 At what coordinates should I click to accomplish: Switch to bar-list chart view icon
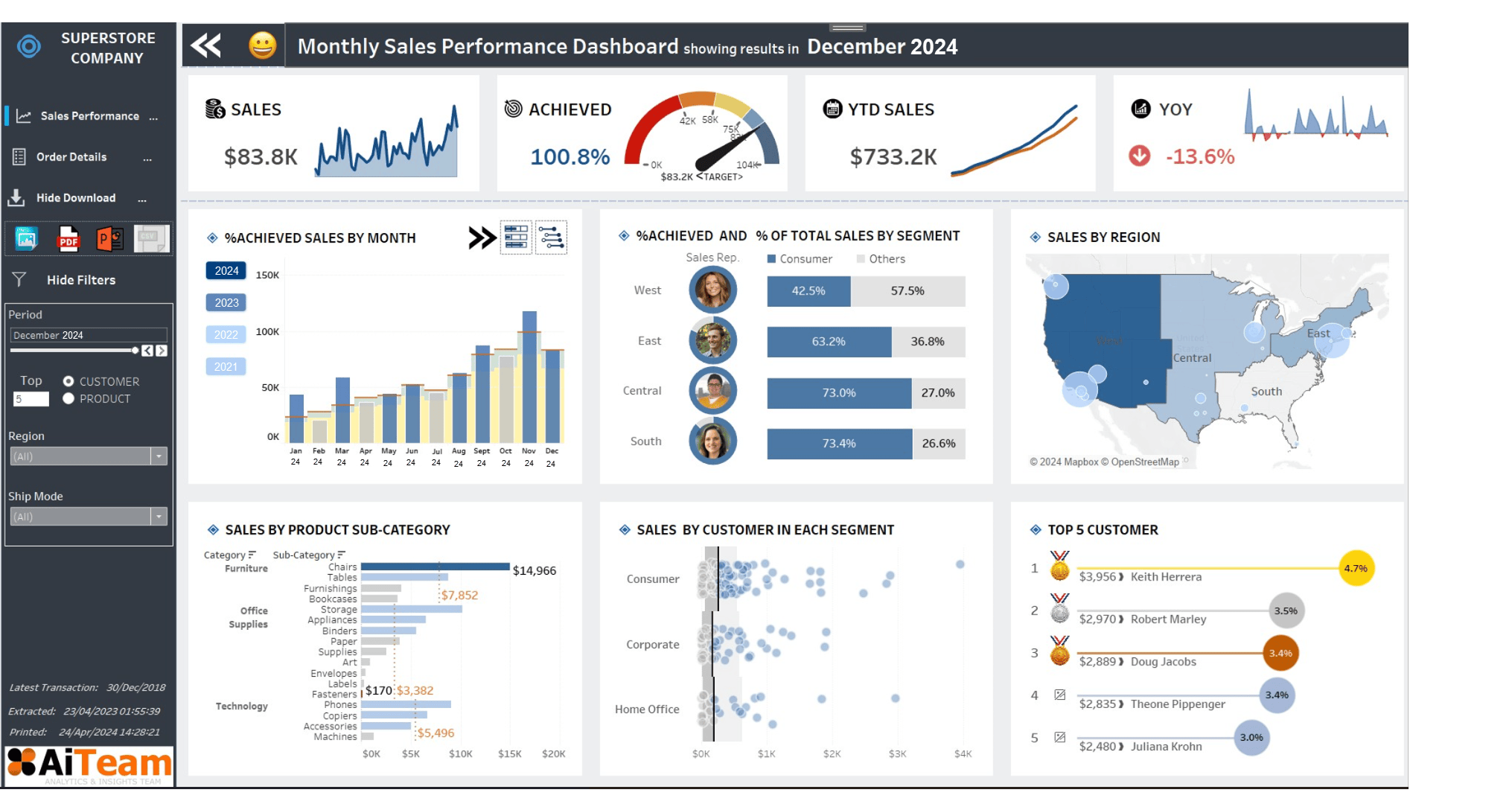tap(516, 238)
